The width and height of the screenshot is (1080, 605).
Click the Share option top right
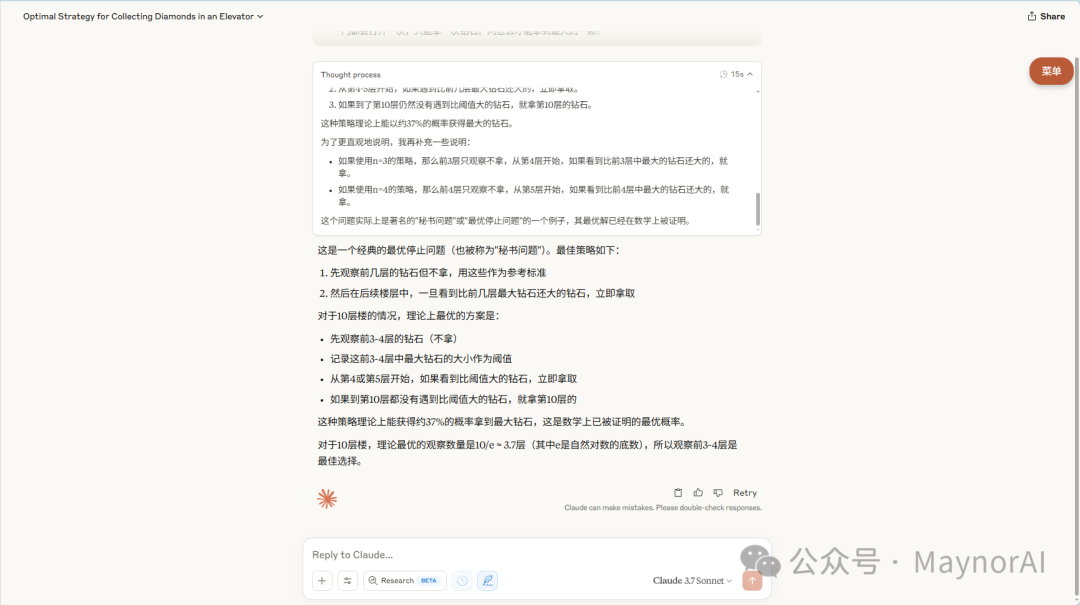1044,16
